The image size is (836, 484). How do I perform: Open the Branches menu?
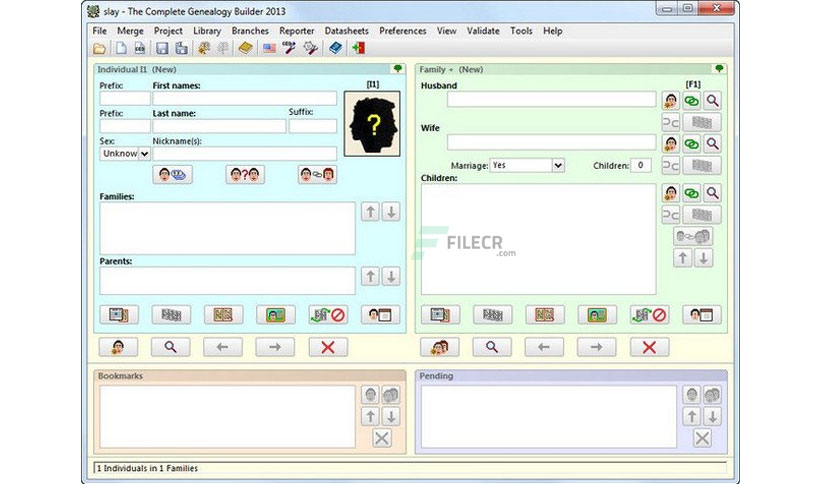coord(250,31)
